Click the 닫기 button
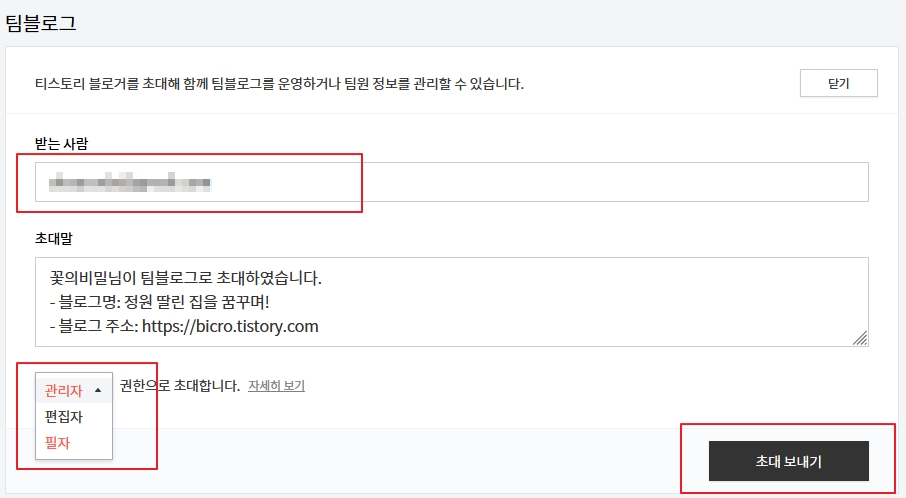 click(x=838, y=83)
